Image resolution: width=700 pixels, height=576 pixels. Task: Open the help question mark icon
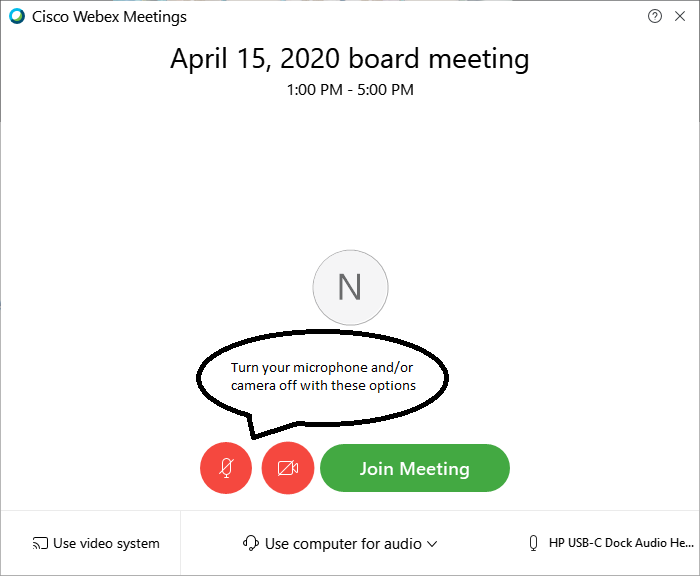(654, 17)
